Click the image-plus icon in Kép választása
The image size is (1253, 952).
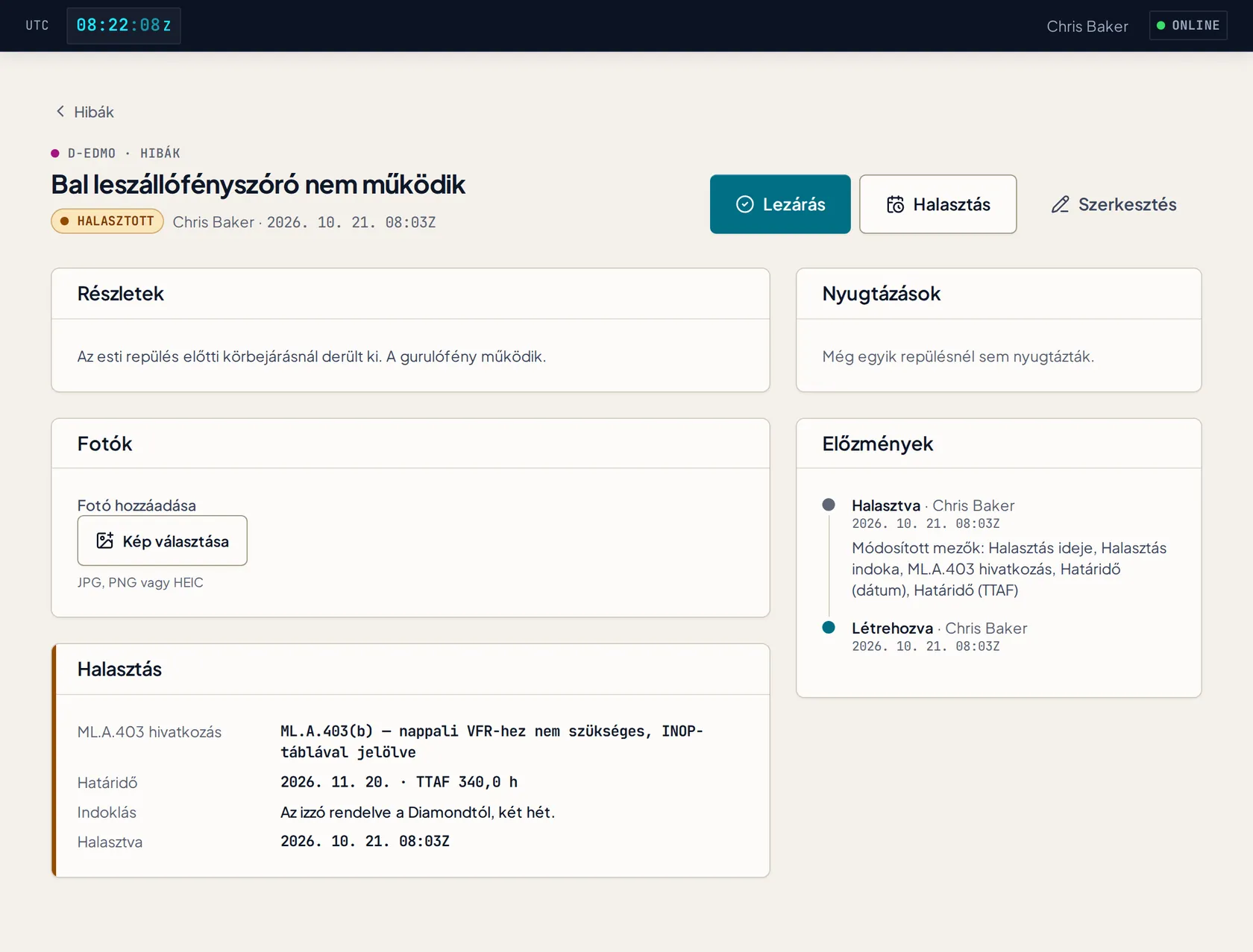[x=105, y=540]
